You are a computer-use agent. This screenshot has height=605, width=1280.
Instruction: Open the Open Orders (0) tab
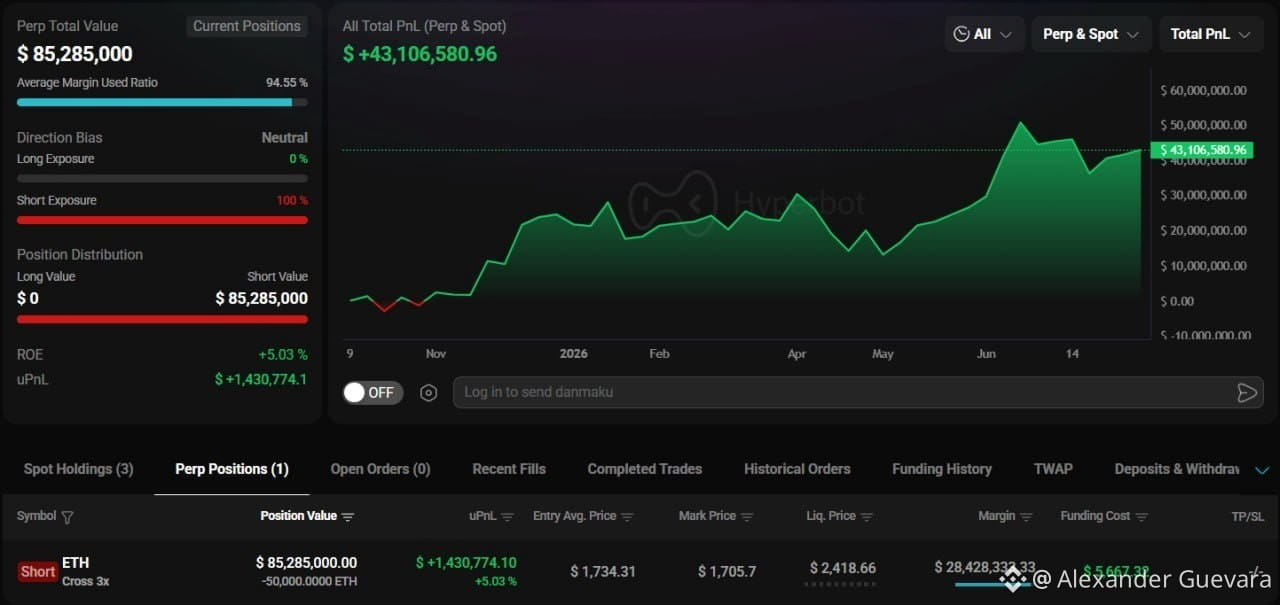(380, 469)
